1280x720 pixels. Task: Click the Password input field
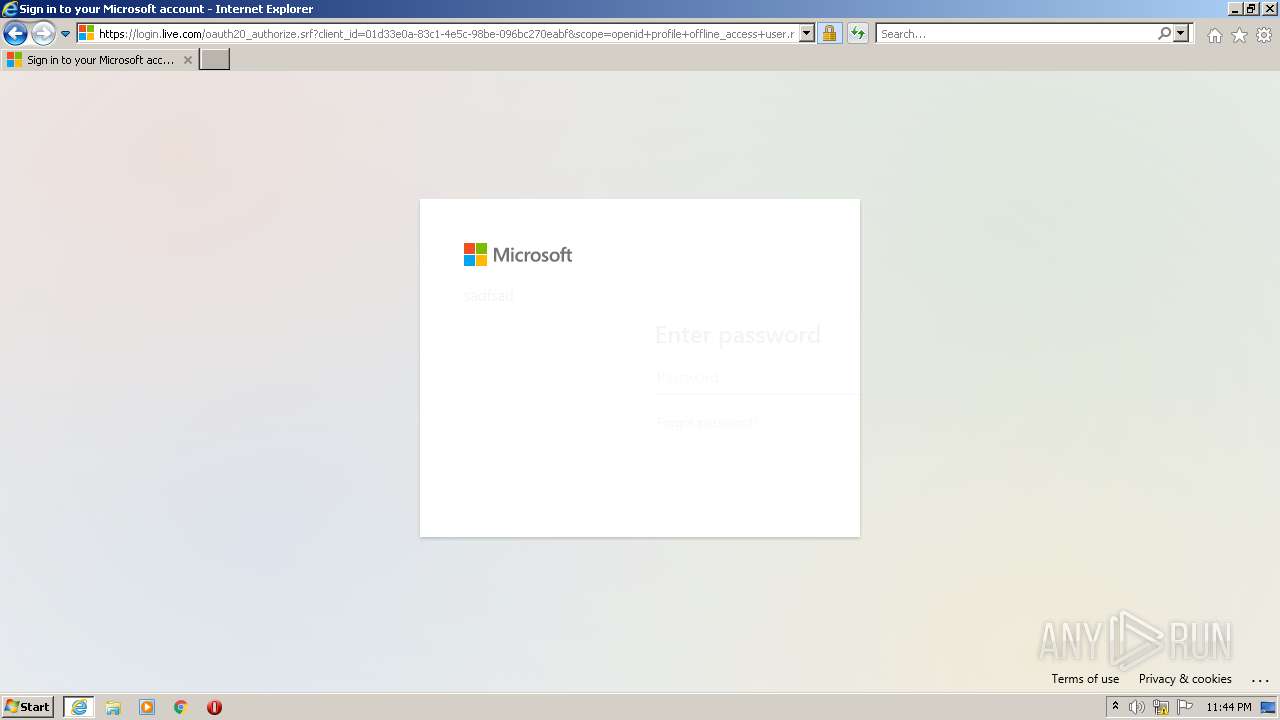pos(757,378)
